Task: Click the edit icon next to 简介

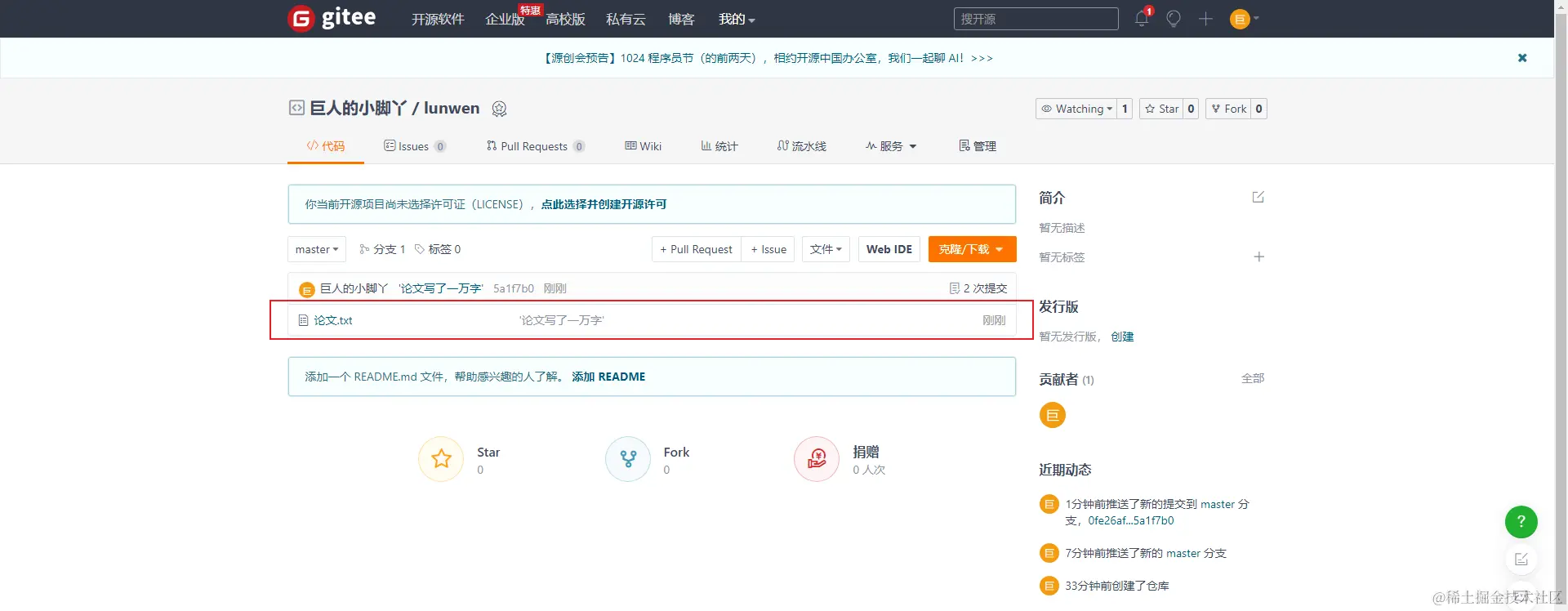Action: (x=1258, y=197)
